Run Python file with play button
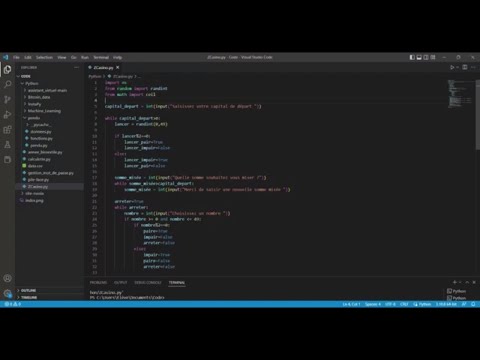 click(x=452, y=67)
